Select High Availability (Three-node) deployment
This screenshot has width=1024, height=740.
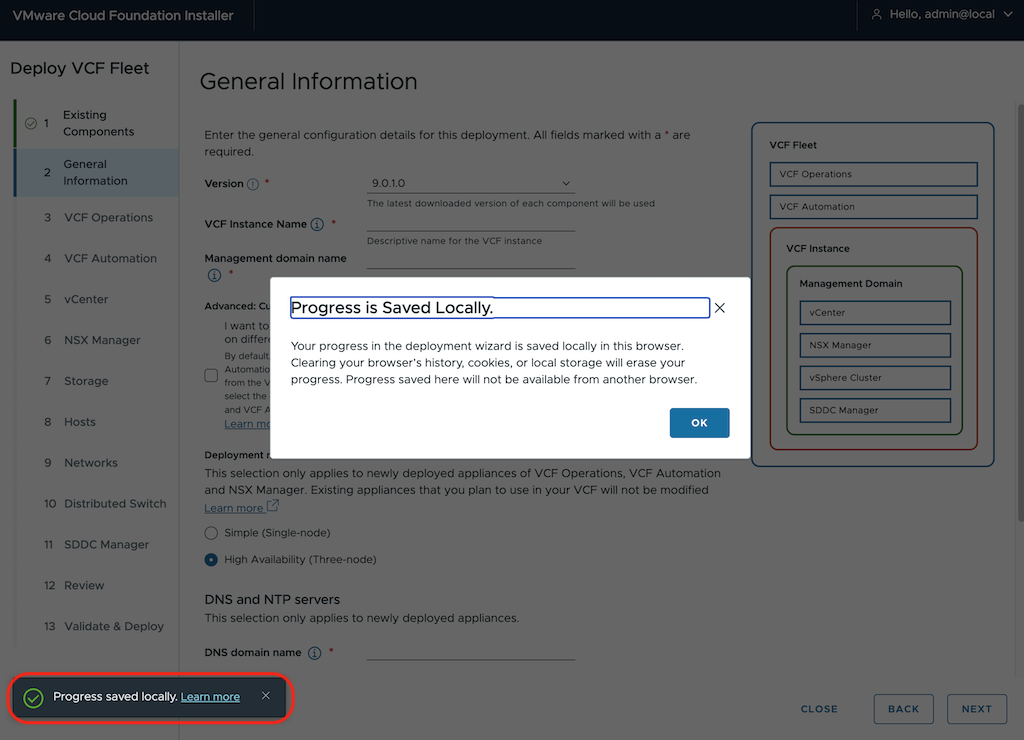tap(211, 560)
